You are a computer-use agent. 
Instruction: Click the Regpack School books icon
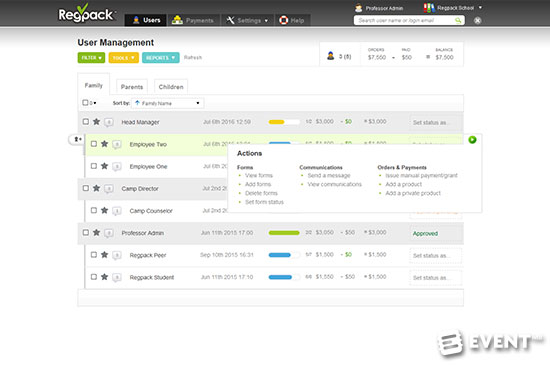point(429,7)
